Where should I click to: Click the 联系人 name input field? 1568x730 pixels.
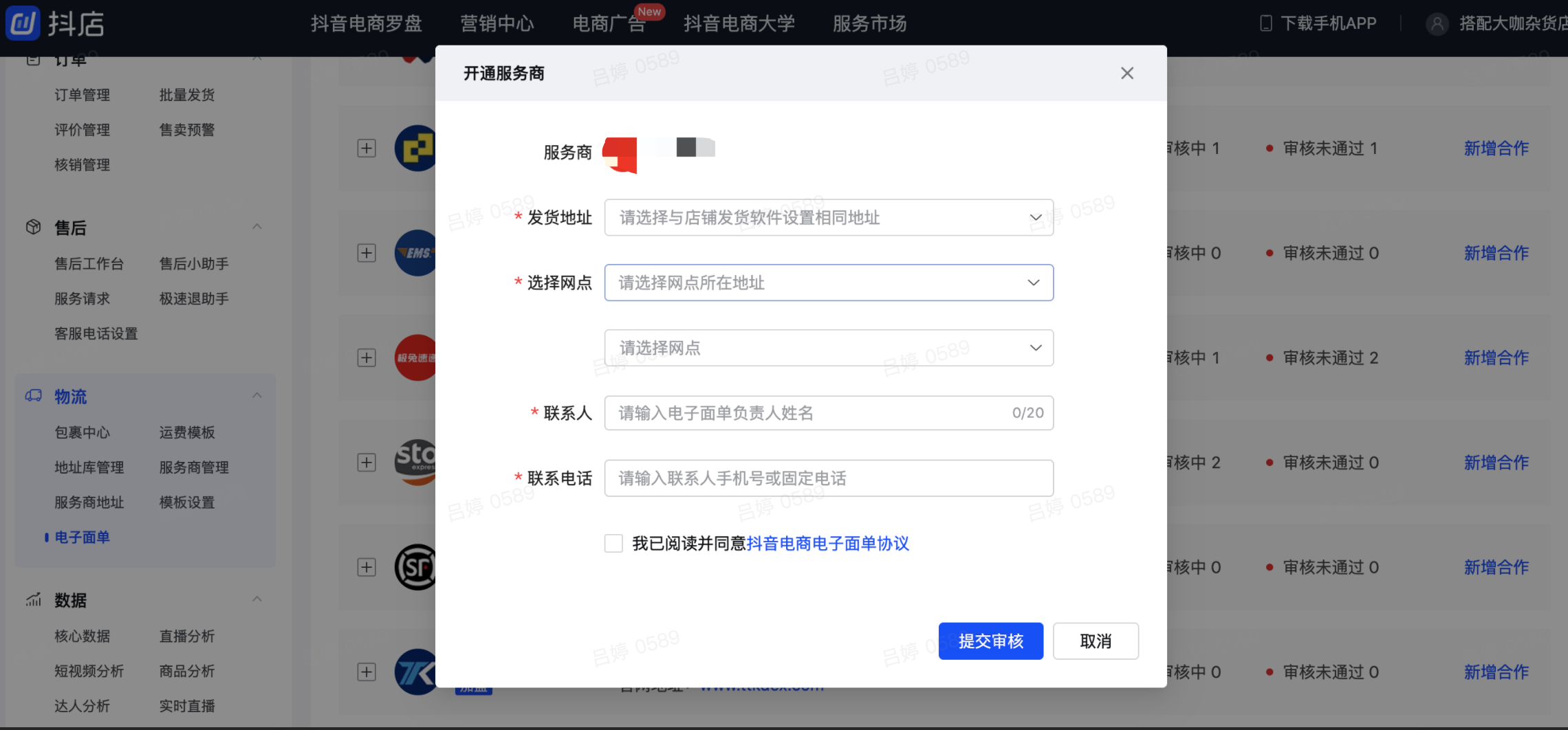pyautogui.click(x=829, y=413)
